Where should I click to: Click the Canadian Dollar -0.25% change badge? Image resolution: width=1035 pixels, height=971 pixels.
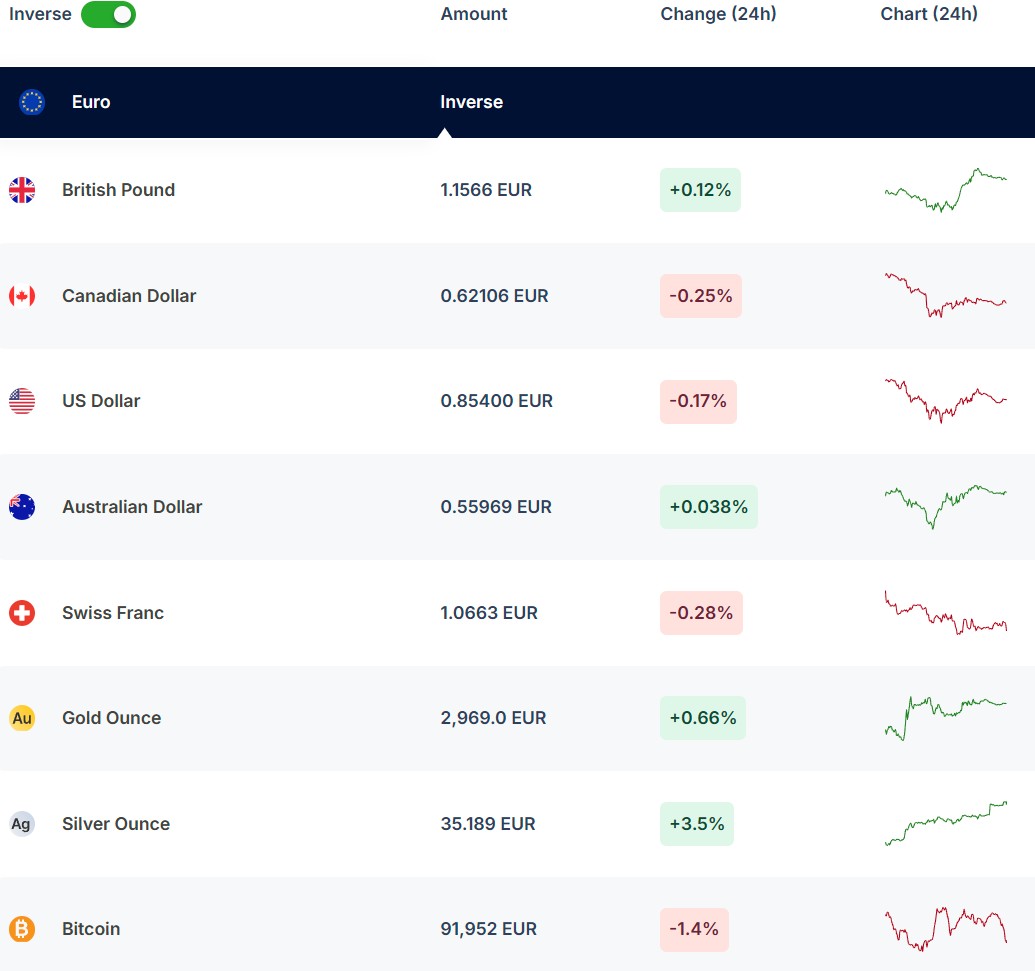click(x=700, y=296)
